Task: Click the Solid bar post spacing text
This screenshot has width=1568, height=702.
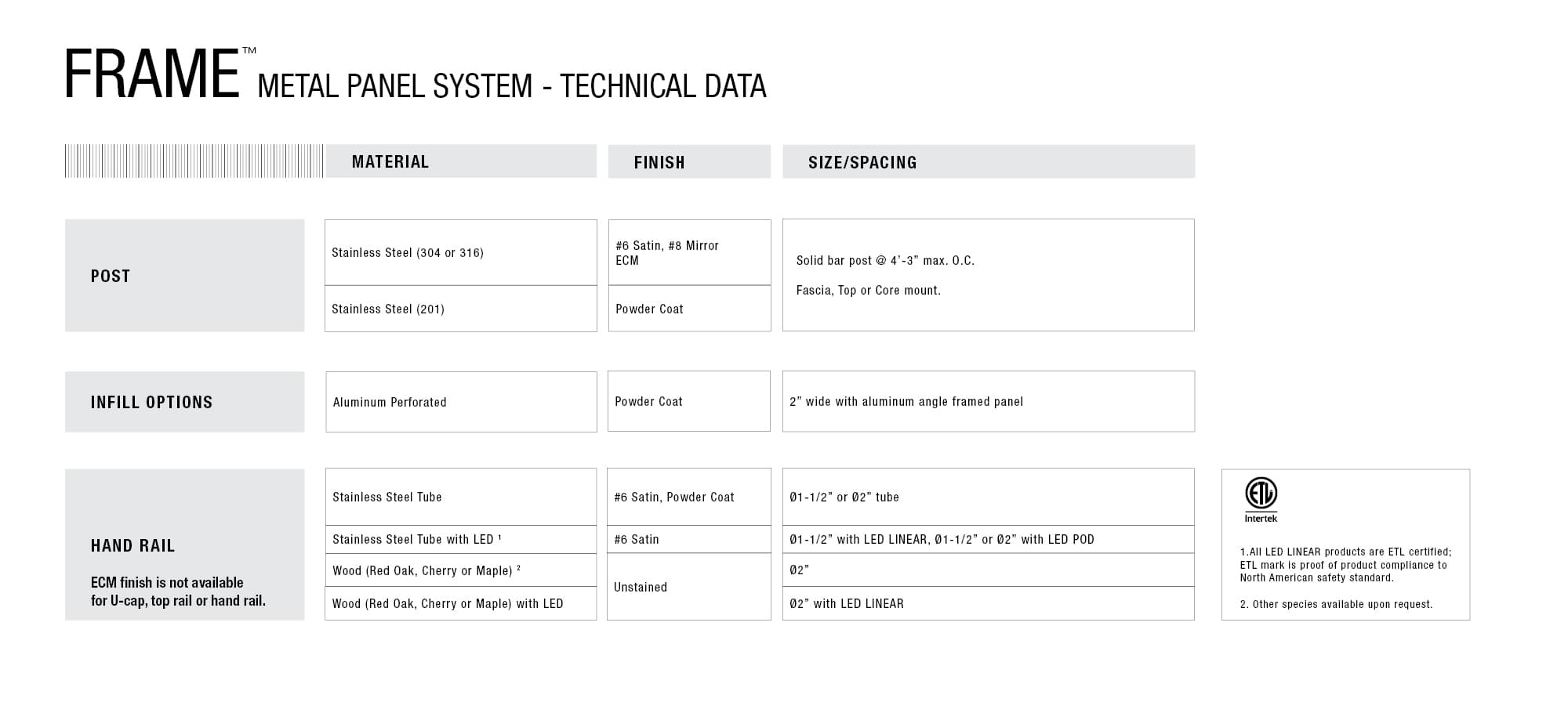Action: tap(885, 260)
